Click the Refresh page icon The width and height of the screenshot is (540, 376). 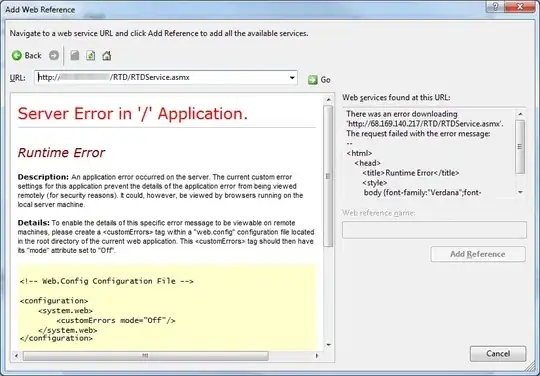pos(91,55)
